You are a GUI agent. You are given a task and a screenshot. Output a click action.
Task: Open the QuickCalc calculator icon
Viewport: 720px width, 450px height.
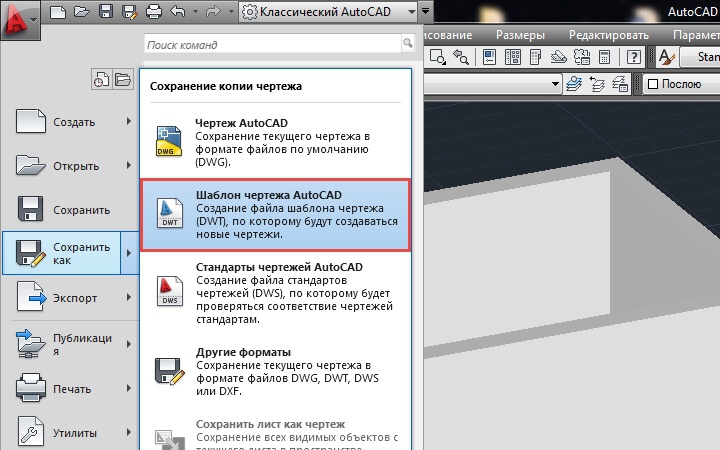[604, 57]
